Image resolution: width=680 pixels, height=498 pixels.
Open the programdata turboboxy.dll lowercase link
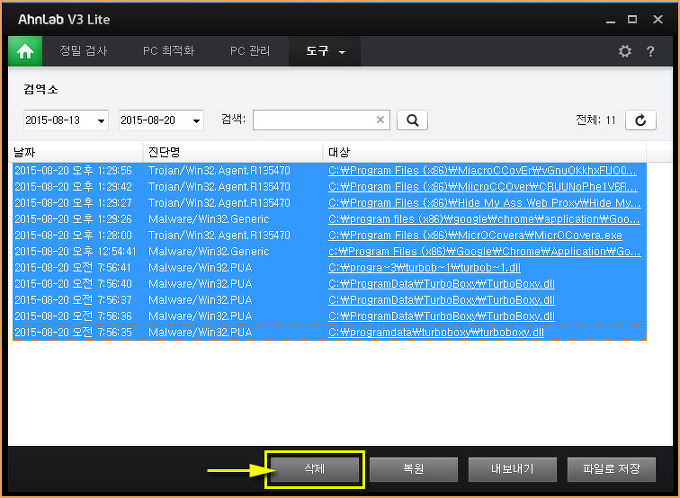[x=436, y=332]
